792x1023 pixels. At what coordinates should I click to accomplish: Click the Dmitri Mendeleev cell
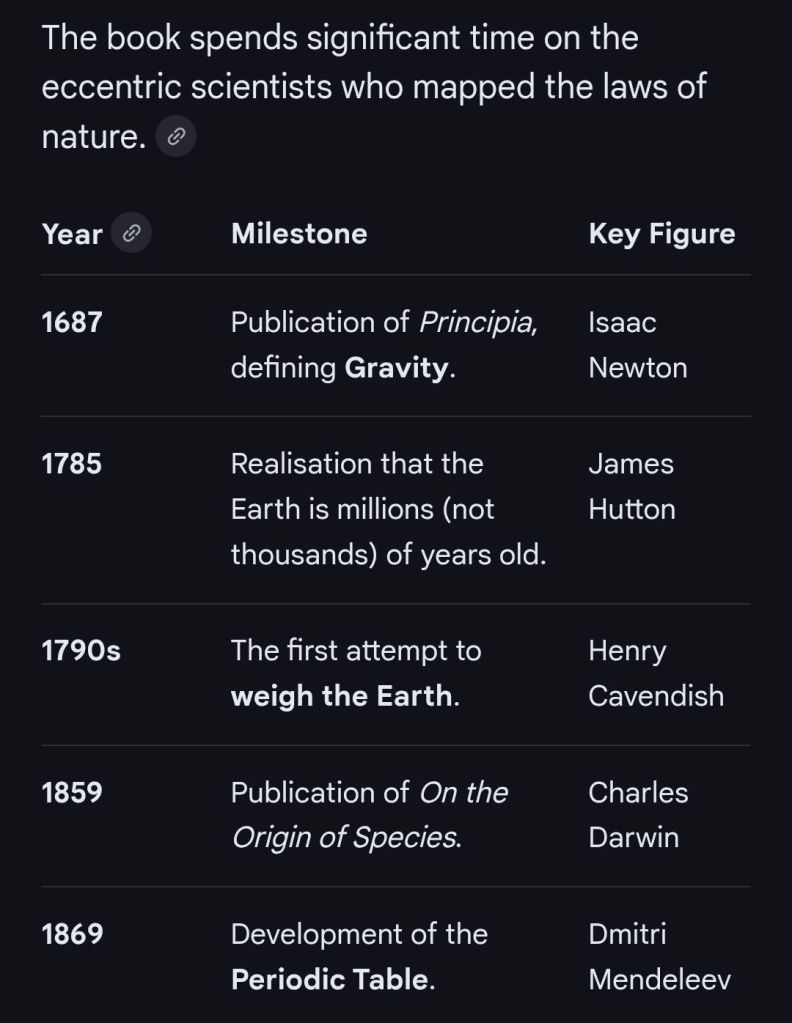coord(659,957)
